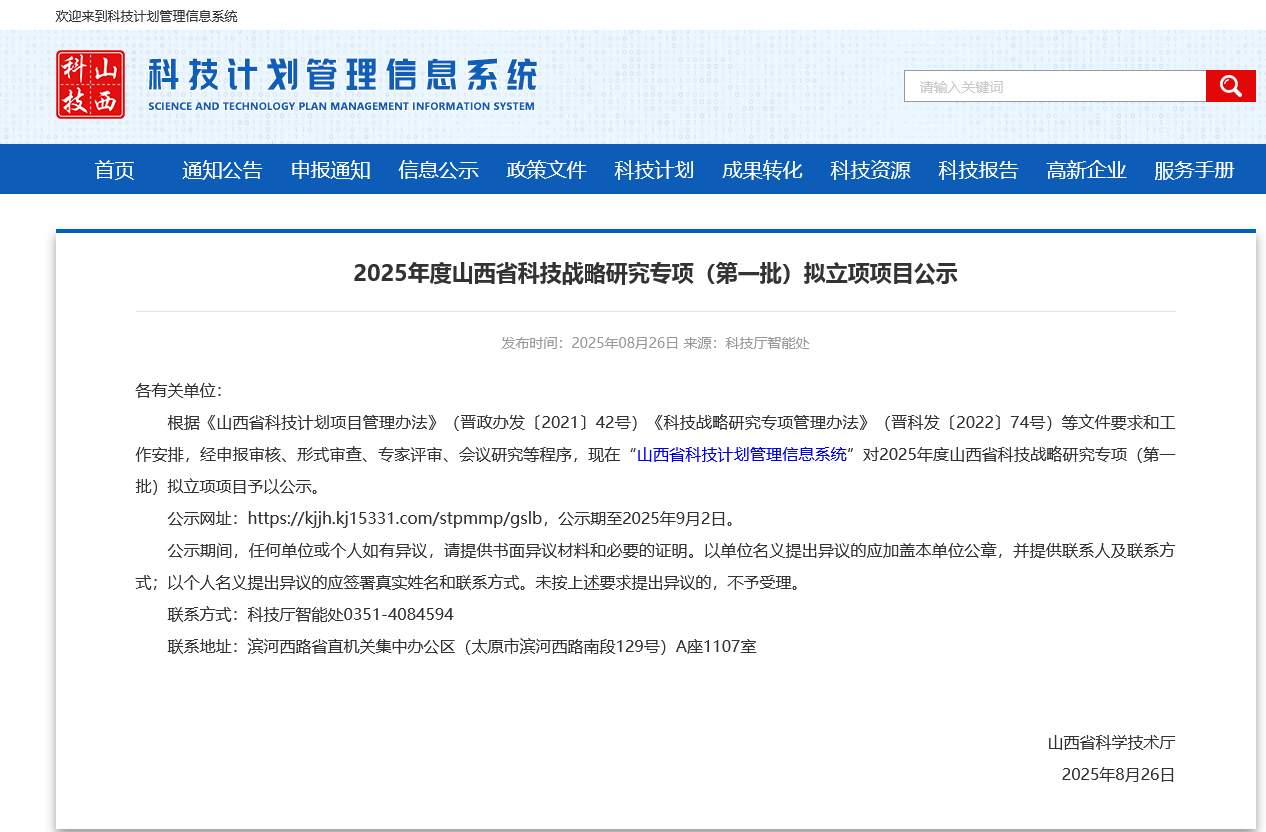
Task: Click the red search magnifier button
Action: [x=1230, y=86]
